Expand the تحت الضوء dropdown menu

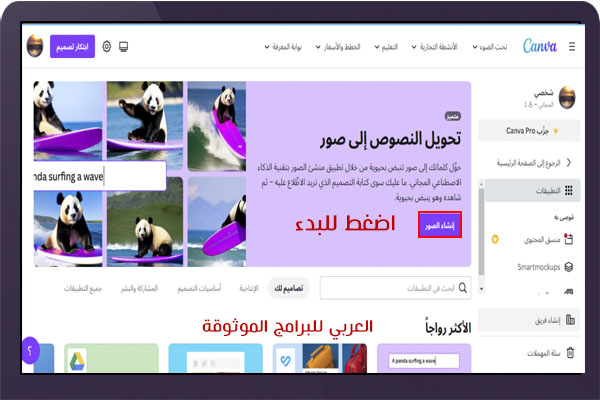490,47
